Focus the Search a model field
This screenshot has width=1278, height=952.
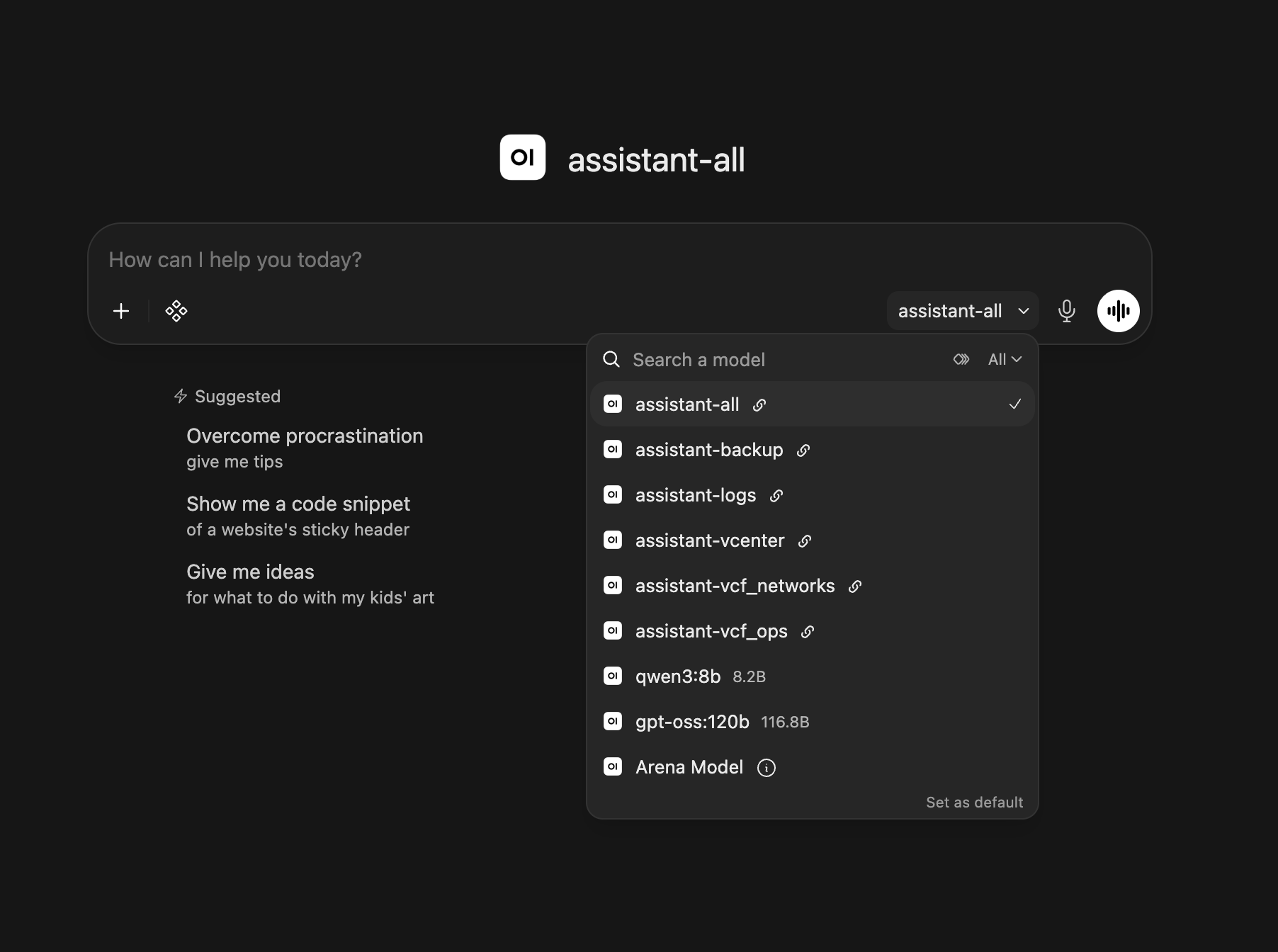(786, 359)
